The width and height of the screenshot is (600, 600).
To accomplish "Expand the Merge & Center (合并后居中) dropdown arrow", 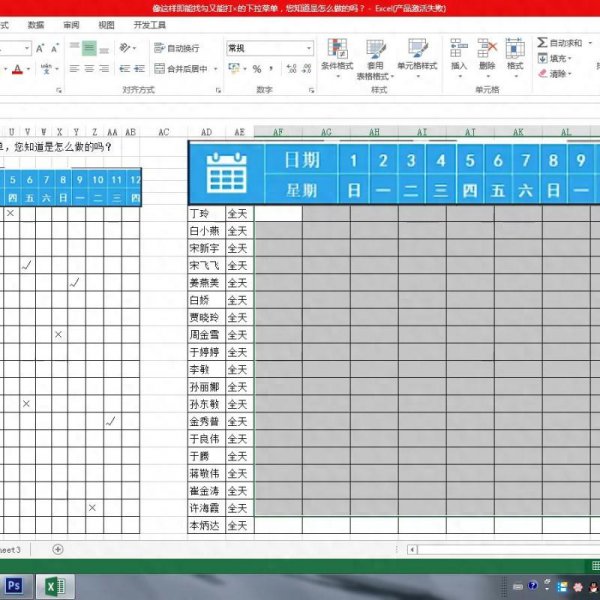I will (x=216, y=69).
